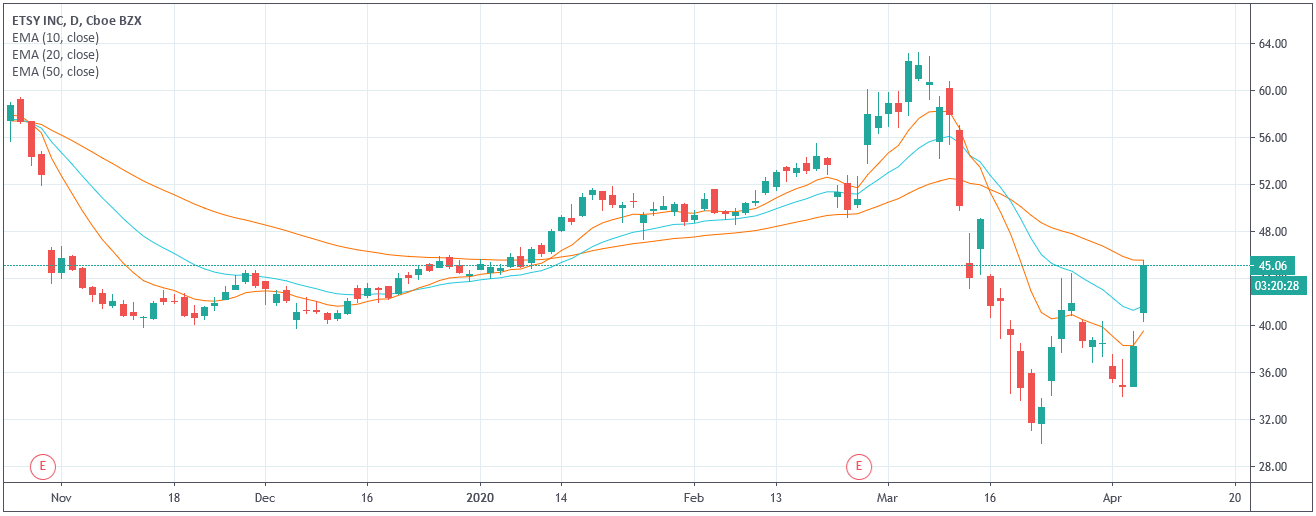1316x516 pixels.
Task: Click the 2020 label on time axis
Action: click(x=480, y=497)
